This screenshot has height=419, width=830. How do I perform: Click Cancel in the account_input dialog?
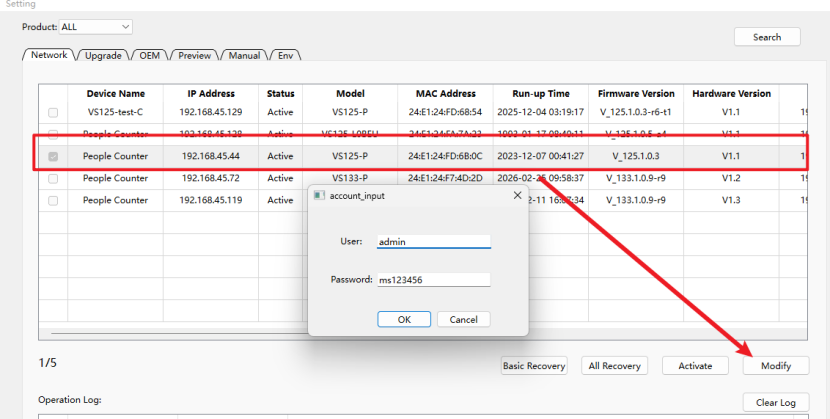464,320
